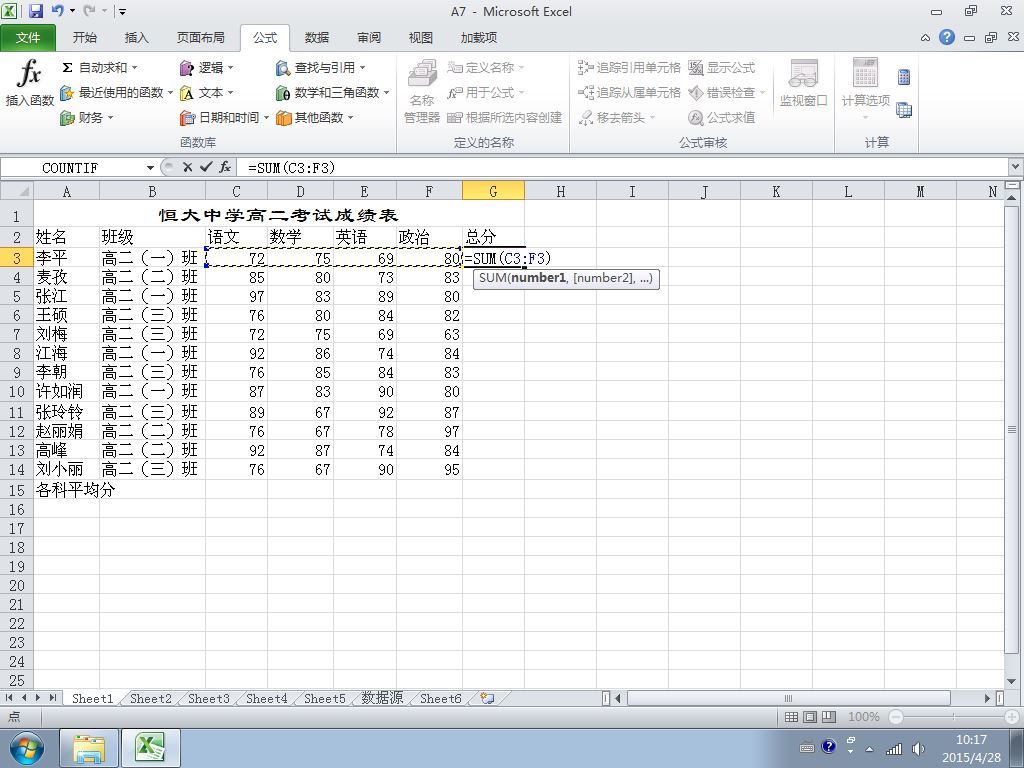This screenshot has height=768, width=1024.
Task: Switch to the Page Layout (页面布局) tab
Action: pos(200,38)
